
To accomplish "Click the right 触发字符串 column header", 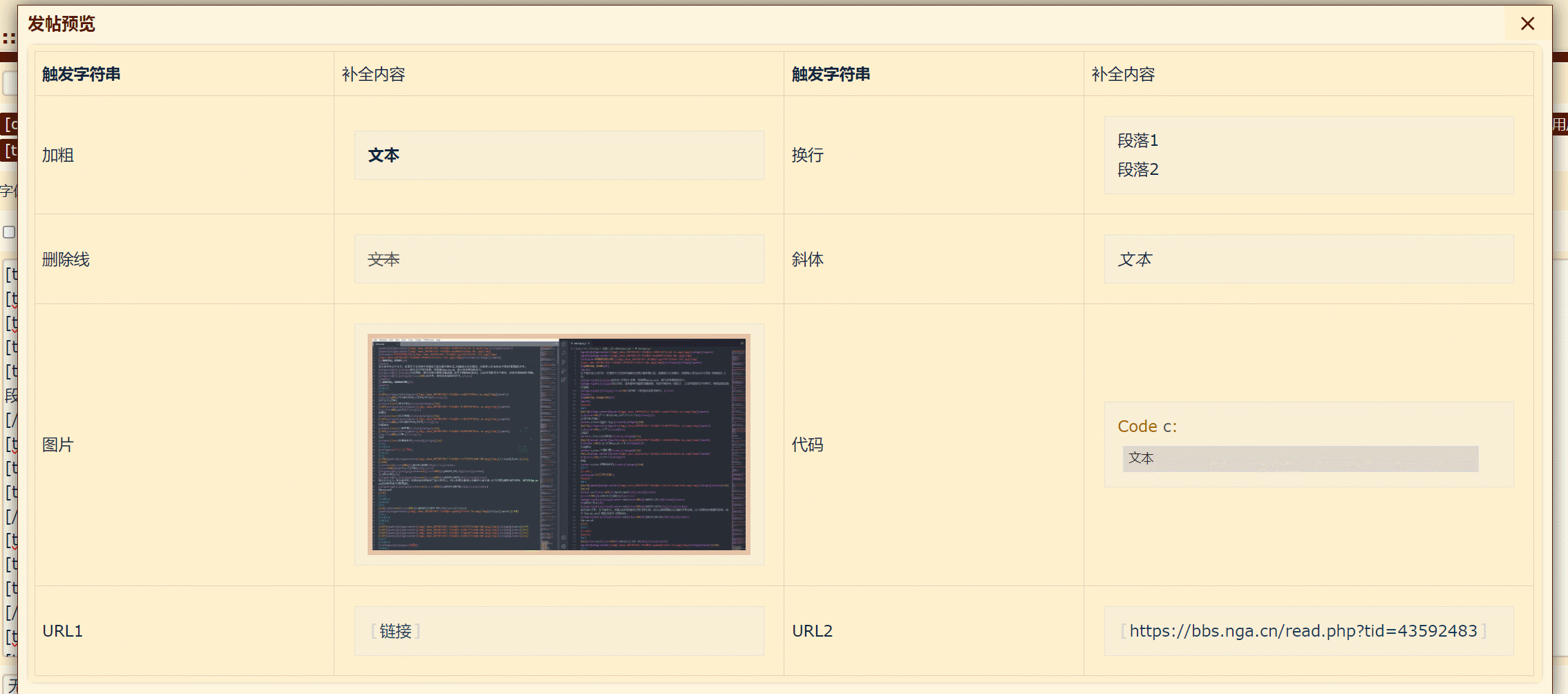I will 831,74.
